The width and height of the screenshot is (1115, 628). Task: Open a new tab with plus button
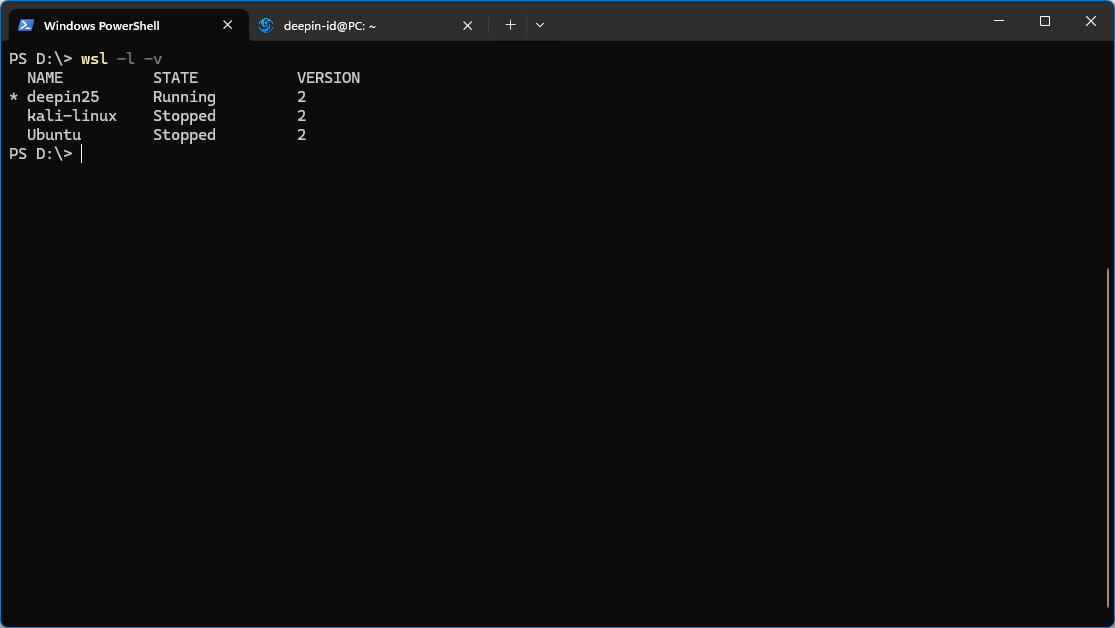[510, 25]
